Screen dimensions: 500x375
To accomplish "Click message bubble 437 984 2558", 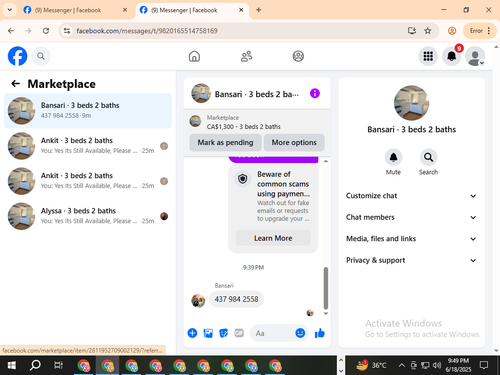I will pos(236,299).
